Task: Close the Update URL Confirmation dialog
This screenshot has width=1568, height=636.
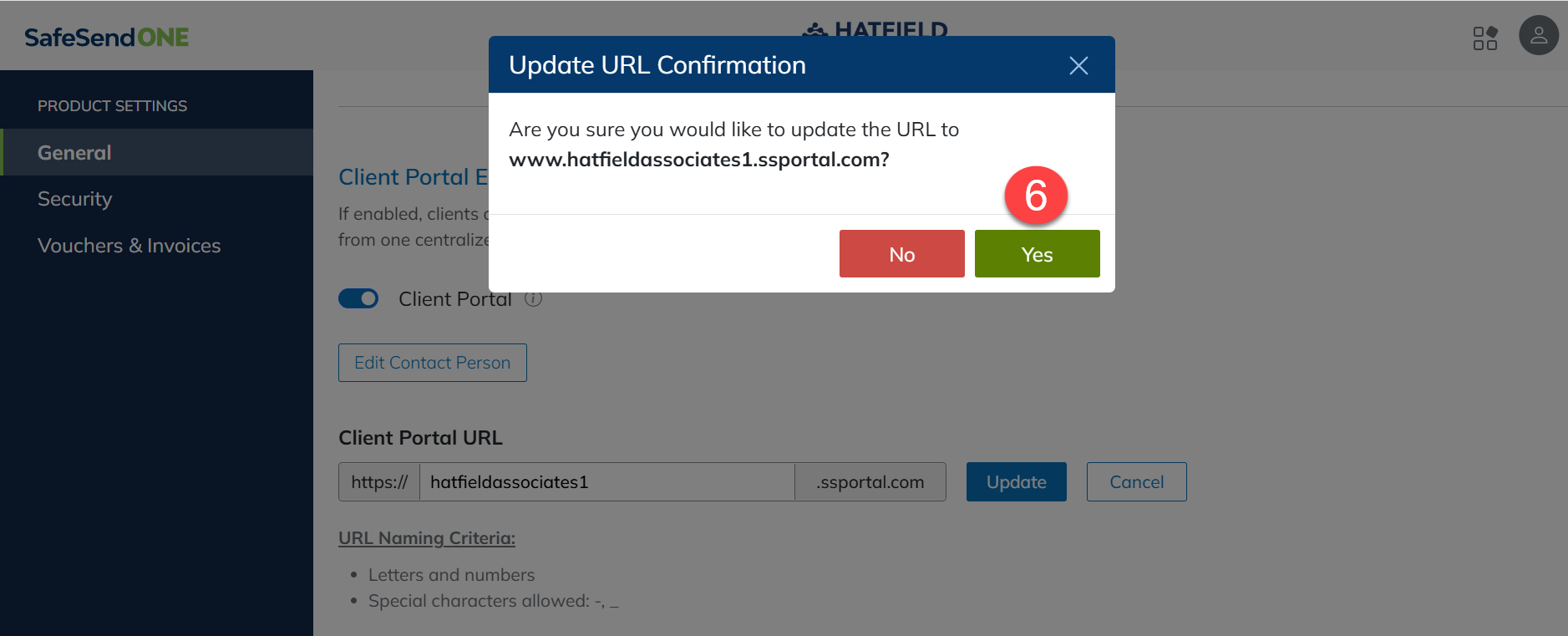Action: [1078, 65]
